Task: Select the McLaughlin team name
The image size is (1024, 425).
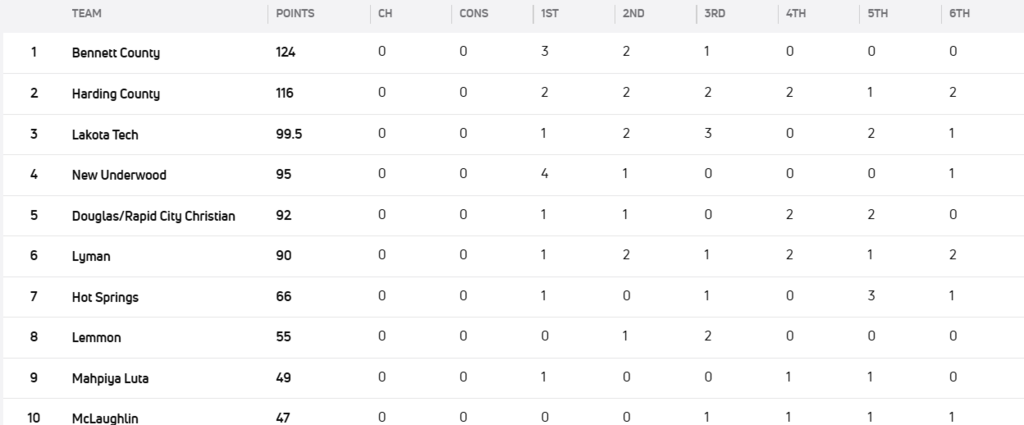Action: (x=105, y=417)
